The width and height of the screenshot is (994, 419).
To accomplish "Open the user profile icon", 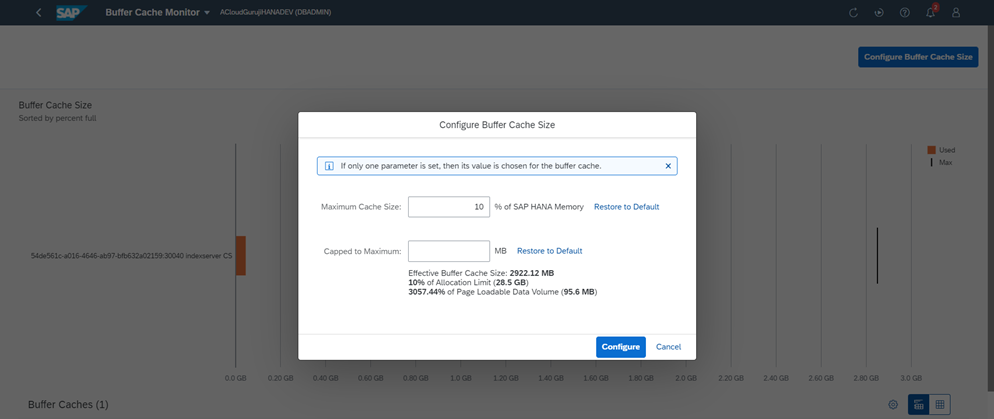I will tap(956, 13).
